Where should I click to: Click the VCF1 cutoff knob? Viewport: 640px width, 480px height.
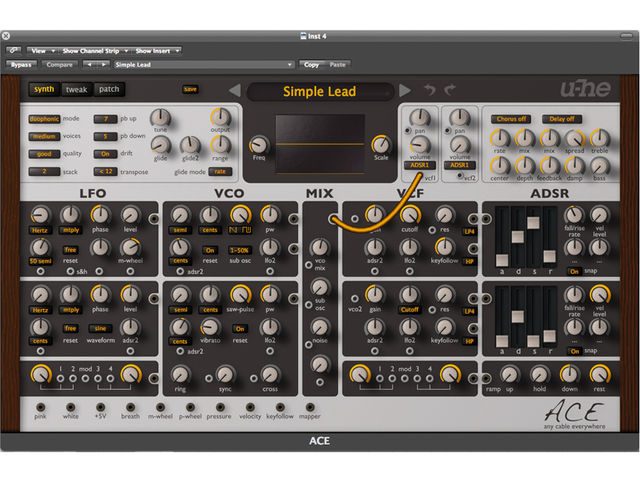[x=409, y=215]
